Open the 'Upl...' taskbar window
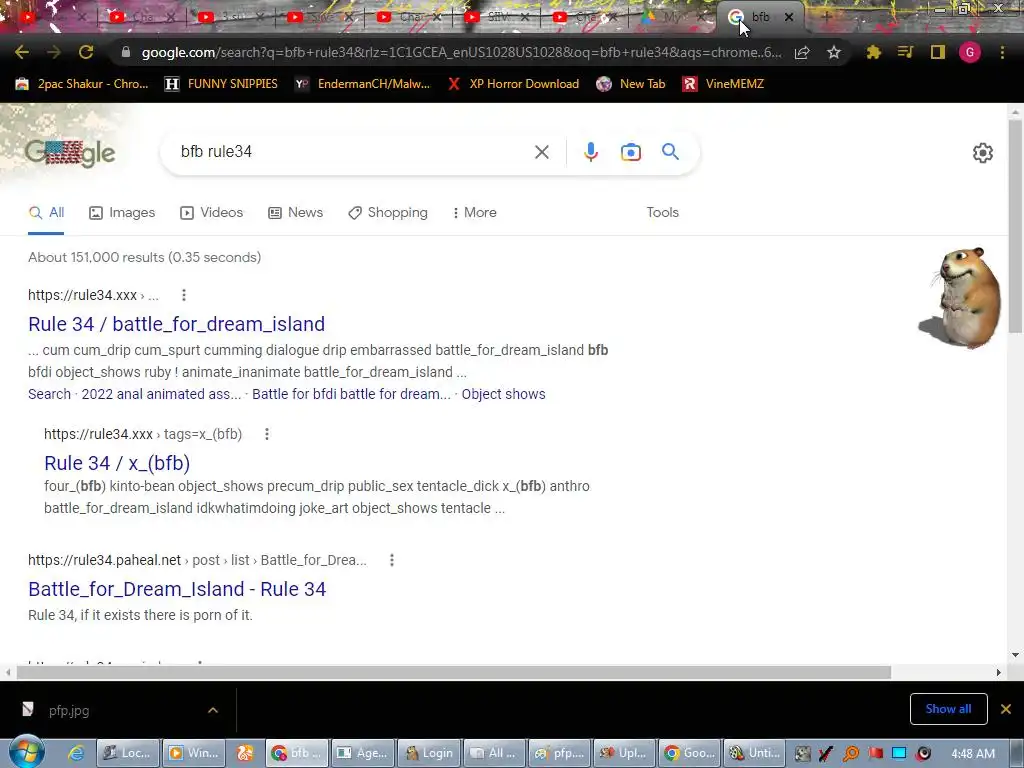The image size is (1024, 768). click(x=624, y=753)
